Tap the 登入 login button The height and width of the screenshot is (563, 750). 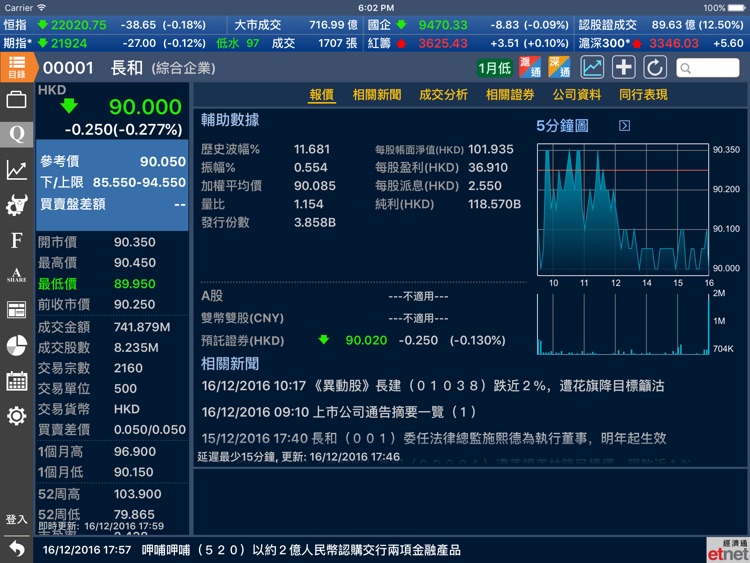click(x=16, y=519)
